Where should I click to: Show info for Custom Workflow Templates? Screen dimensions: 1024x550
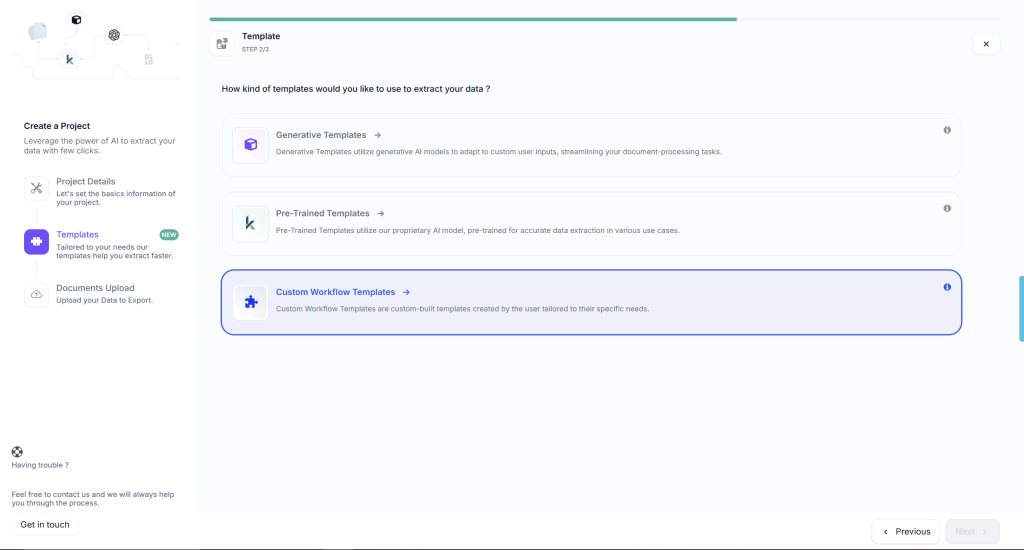(947, 287)
